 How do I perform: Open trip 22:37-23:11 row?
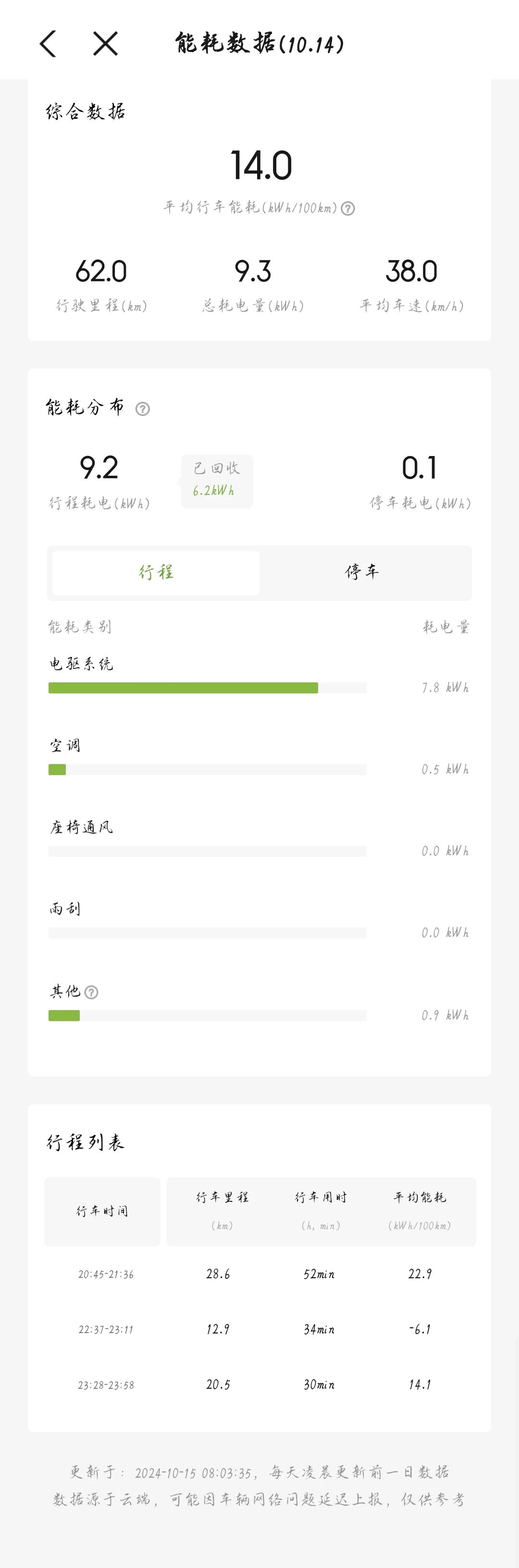(260, 1329)
